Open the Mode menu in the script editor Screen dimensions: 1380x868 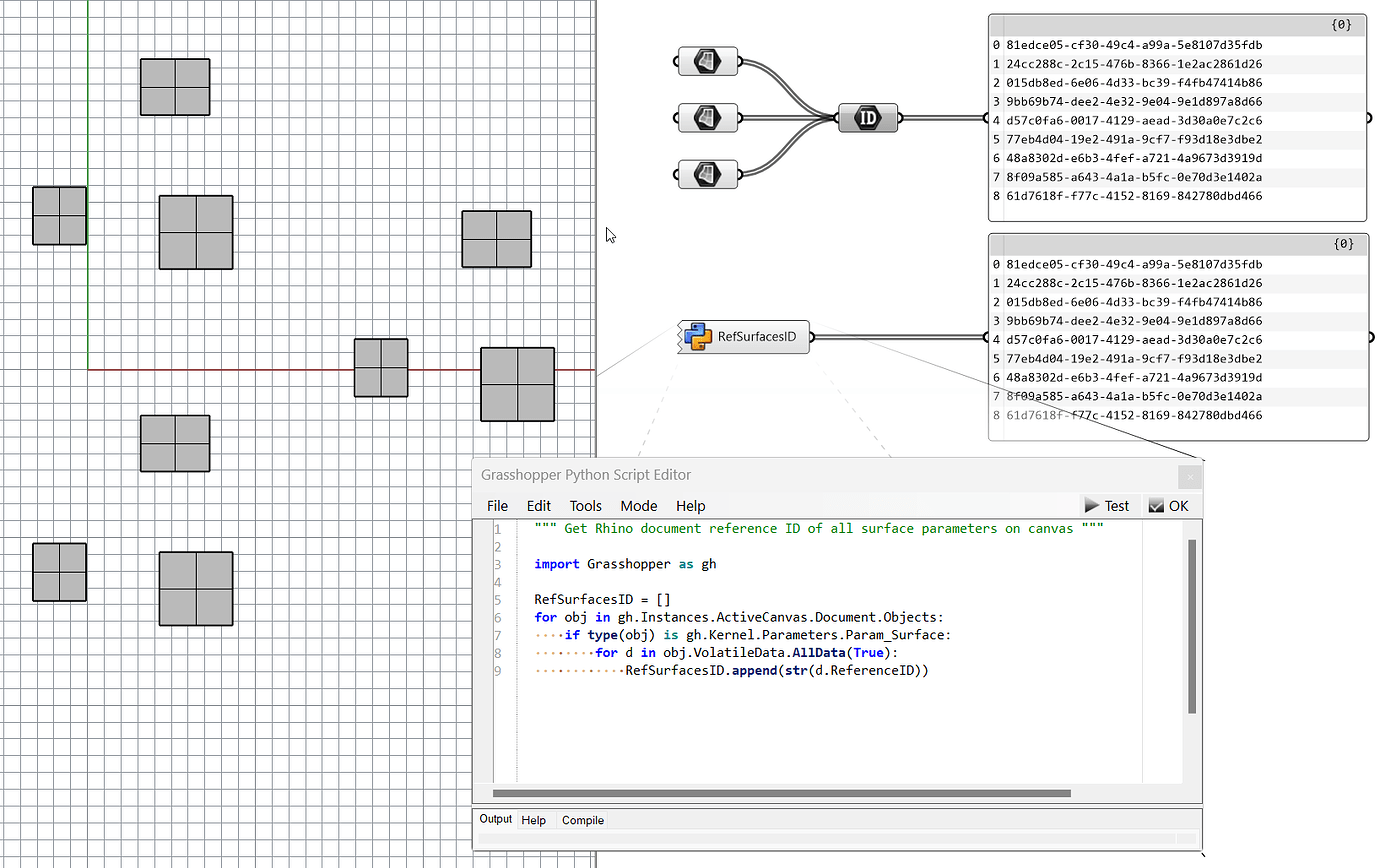pyautogui.click(x=638, y=506)
